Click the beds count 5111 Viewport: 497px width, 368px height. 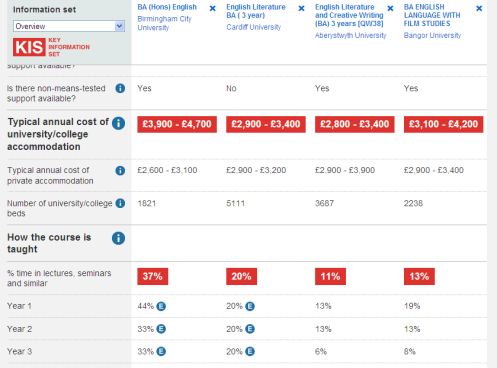[235, 203]
